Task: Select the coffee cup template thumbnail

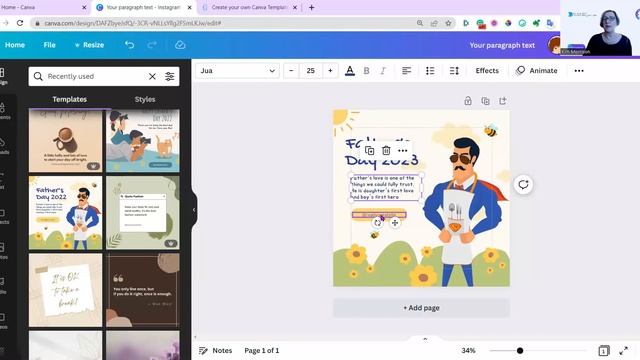Action: [x=65, y=140]
